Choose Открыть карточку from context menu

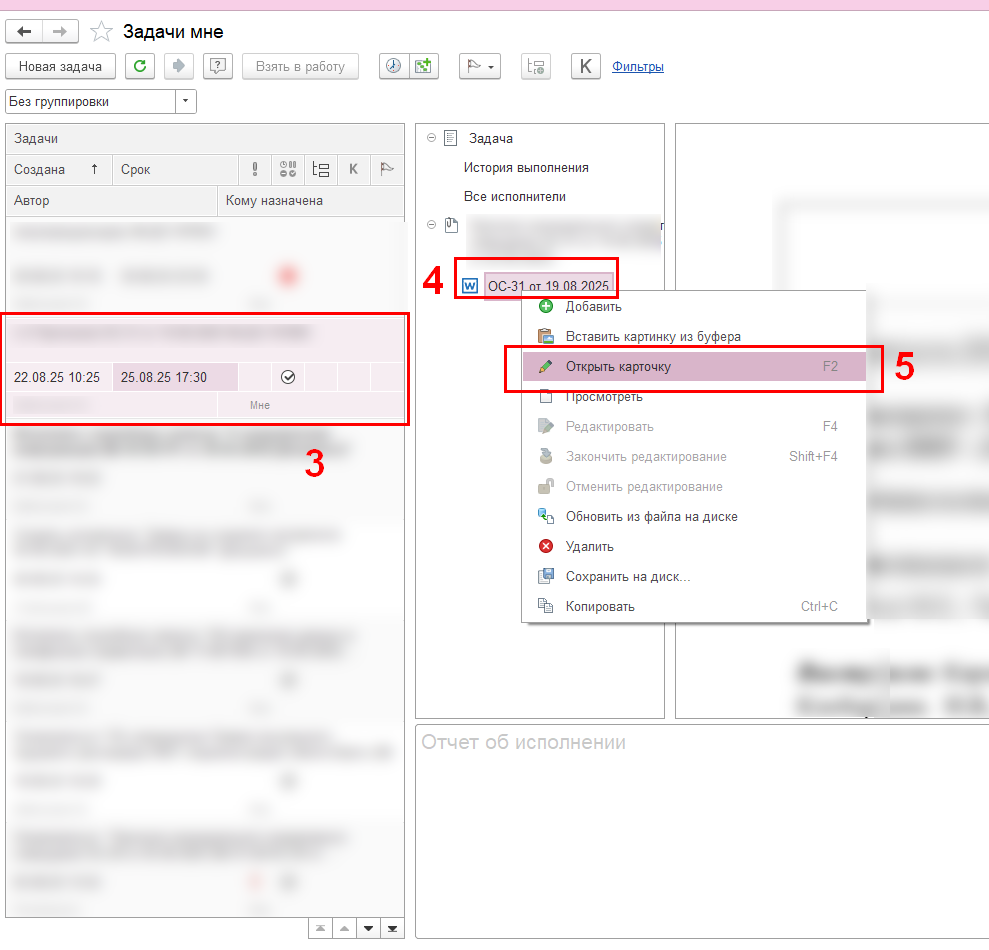pyautogui.click(x=618, y=367)
